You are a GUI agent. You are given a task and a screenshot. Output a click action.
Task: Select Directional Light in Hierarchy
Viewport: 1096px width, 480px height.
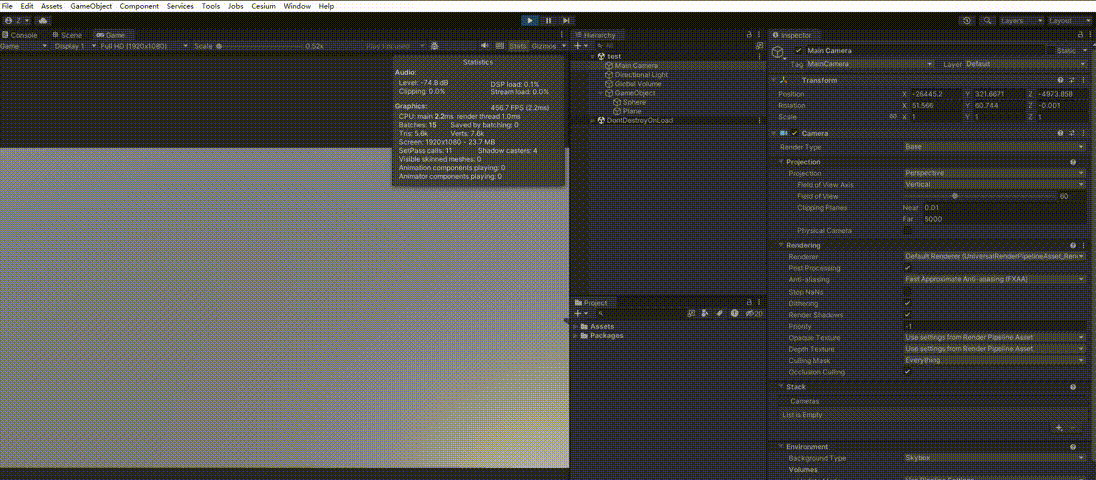pyautogui.click(x=641, y=74)
